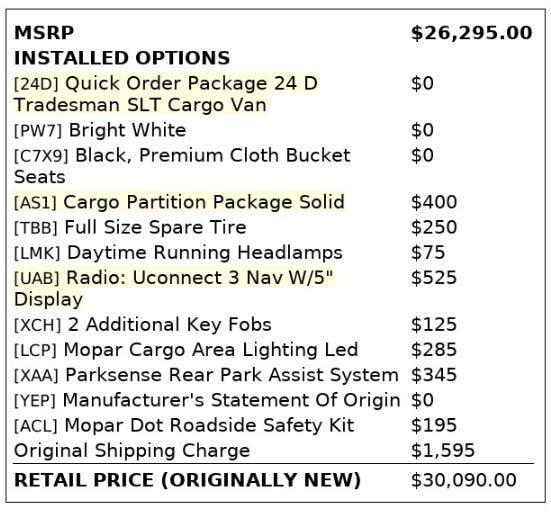Click Mopar Dot Roadside Safety Kit
Screen dimensions: 551x512
pos(184,426)
